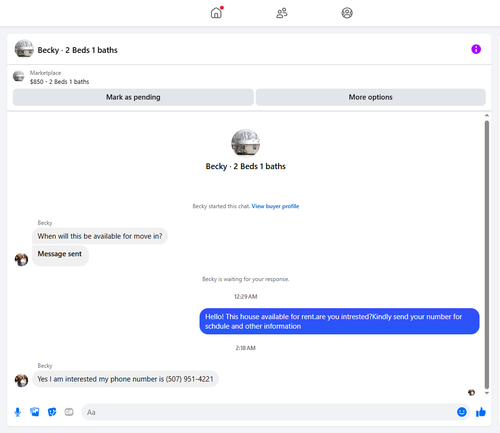The width and height of the screenshot is (500, 433).
Task: Click Becky's avatar beside Message sent
Action: (x=21, y=260)
